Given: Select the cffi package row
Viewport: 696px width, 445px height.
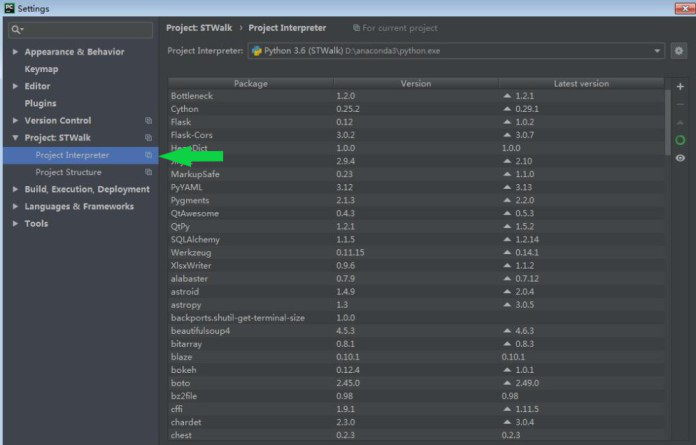Looking at the screenshot, I should (416, 409).
